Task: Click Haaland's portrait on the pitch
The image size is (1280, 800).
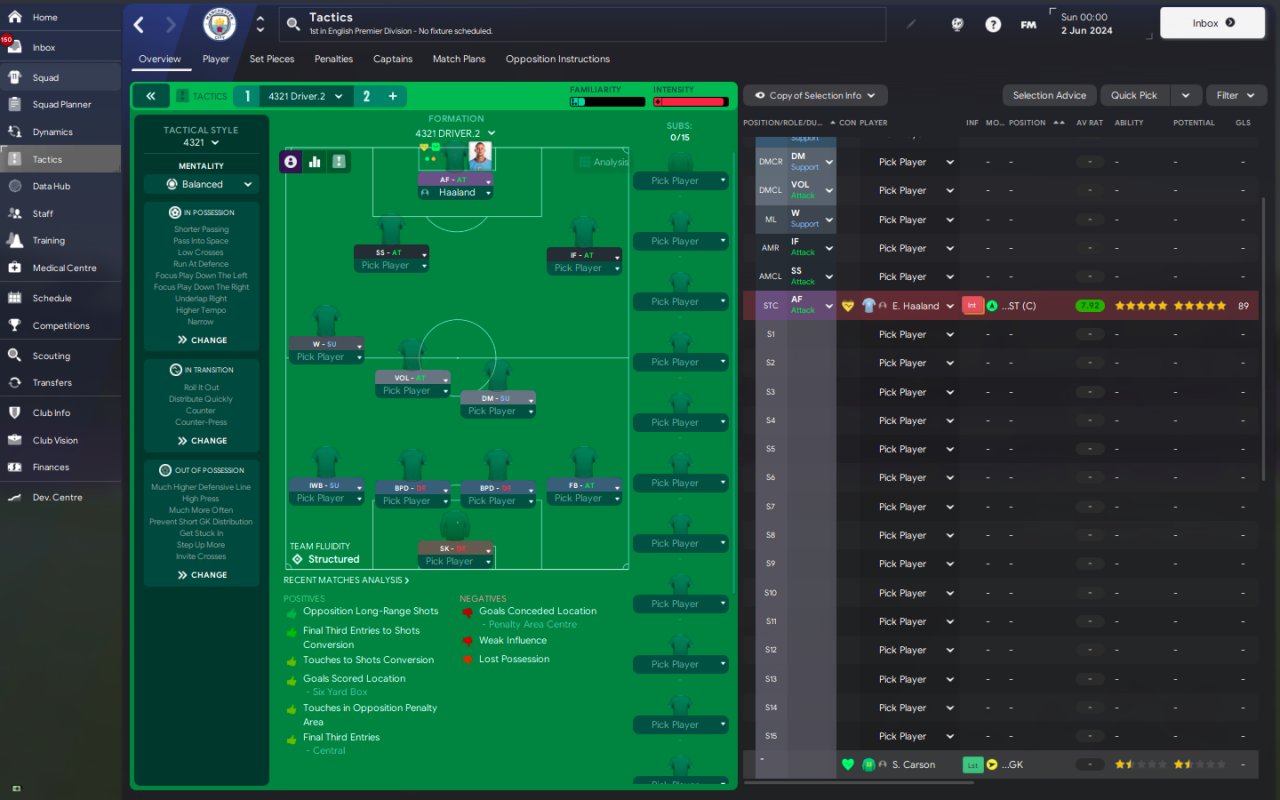Action: tap(480, 157)
